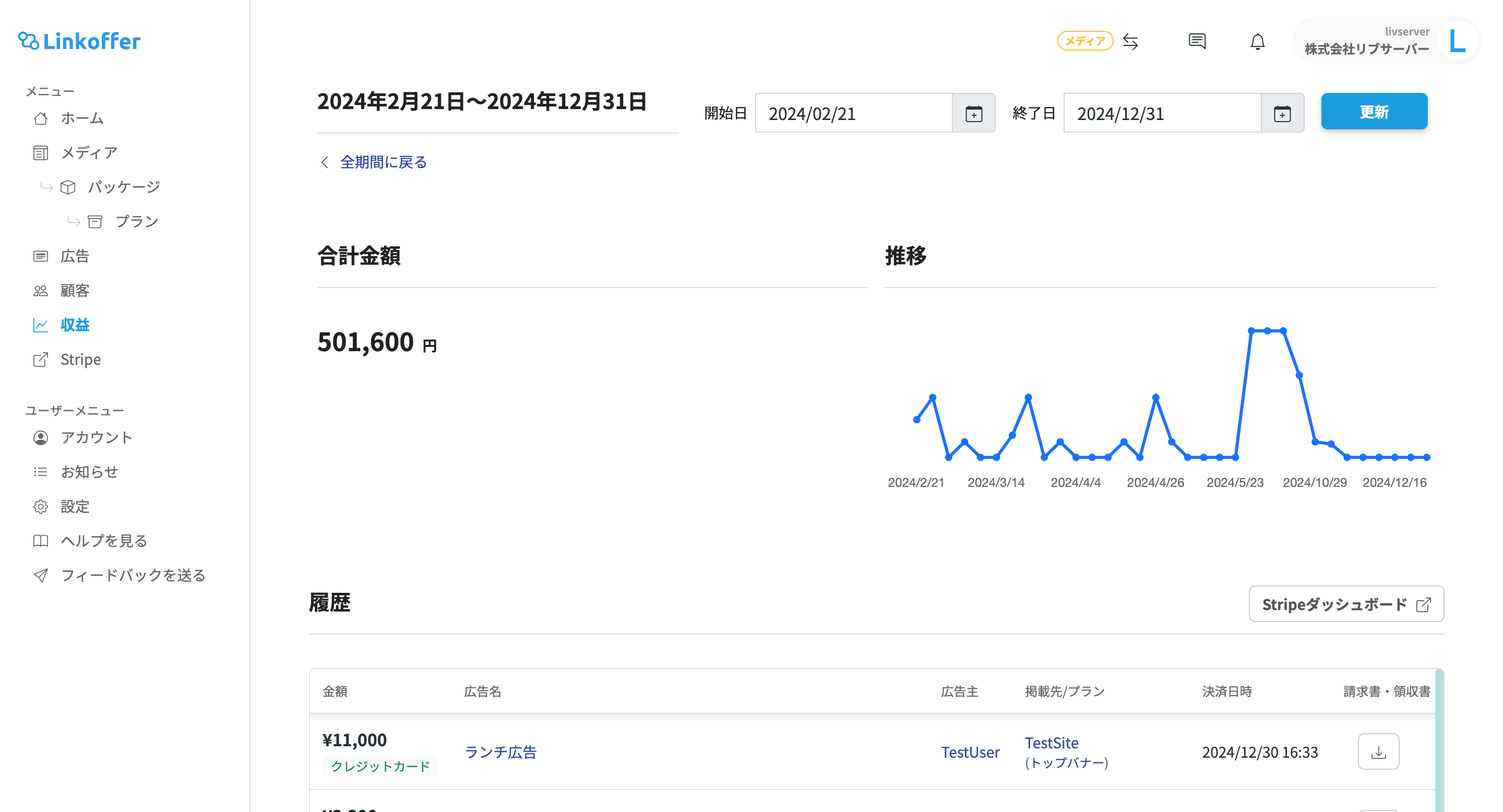Open the プラン sidebar sub-item
Image resolution: width=1503 pixels, height=812 pixels.
pyautogui.click(x=137, y=222)
